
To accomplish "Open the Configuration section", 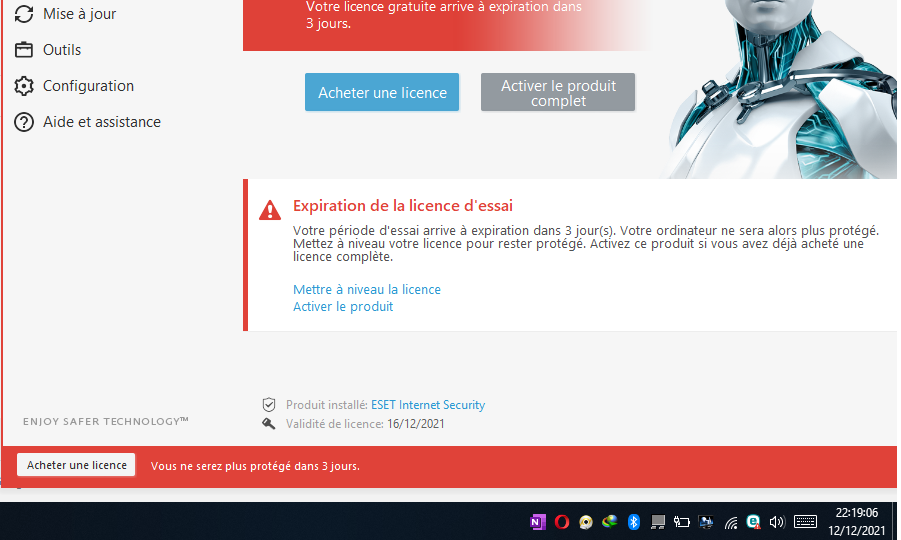I will [88, 86].
